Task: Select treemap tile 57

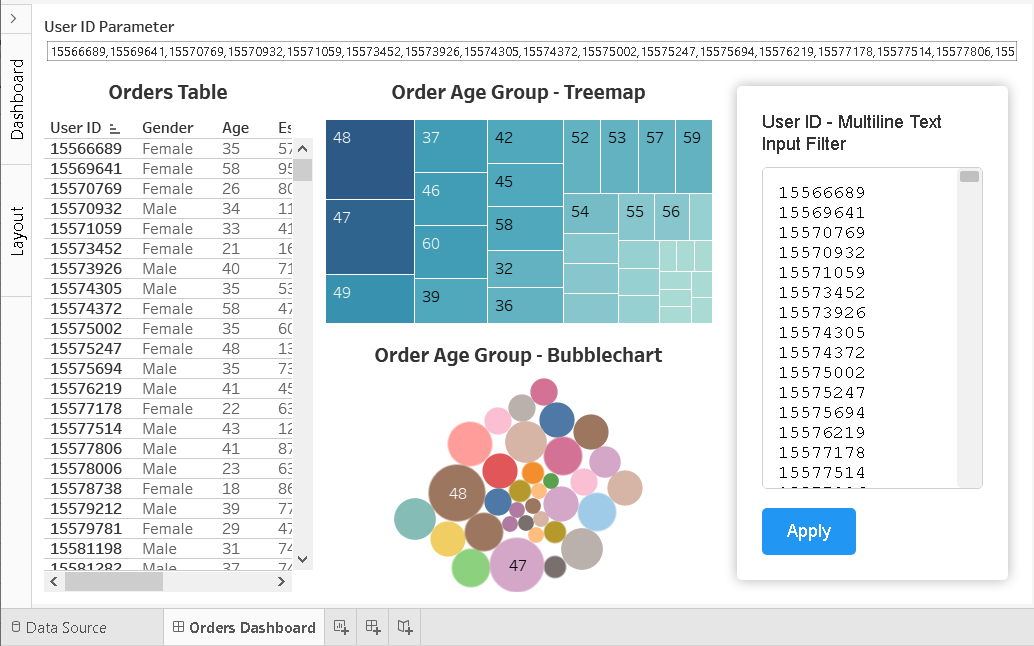Action: [x=657, y=156]
